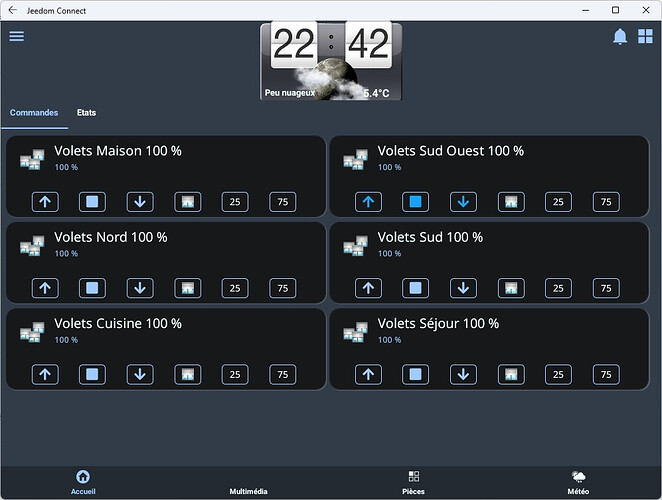The image size is (662, 500).
Task: Set Volets Maison to 75
Action: click(x=283, y=202)
